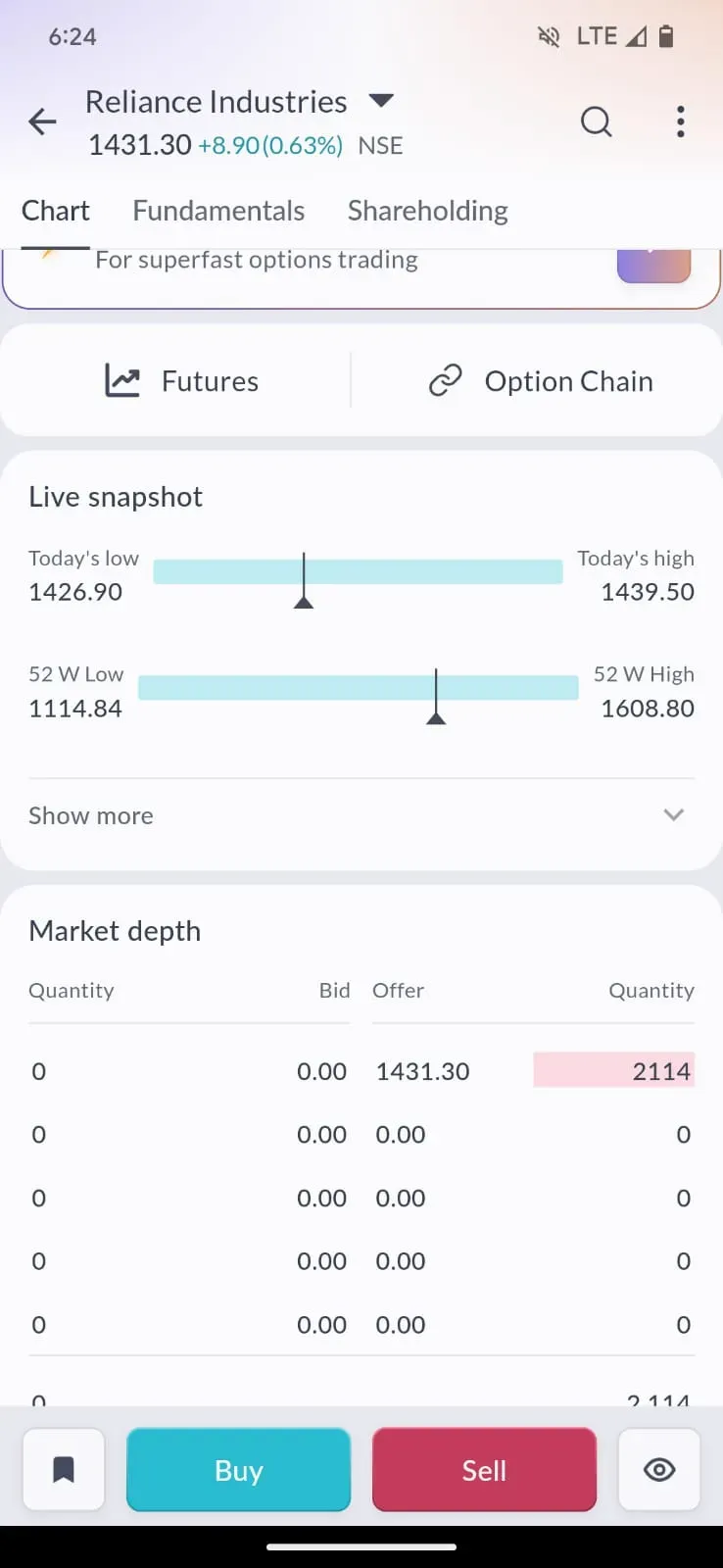
Task: Open the search magnifier icon
Action: [x=596, y=122]
